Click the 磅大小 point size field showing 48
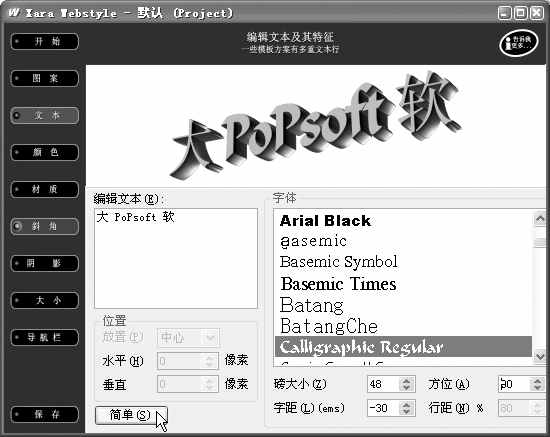 pos(383,384)
